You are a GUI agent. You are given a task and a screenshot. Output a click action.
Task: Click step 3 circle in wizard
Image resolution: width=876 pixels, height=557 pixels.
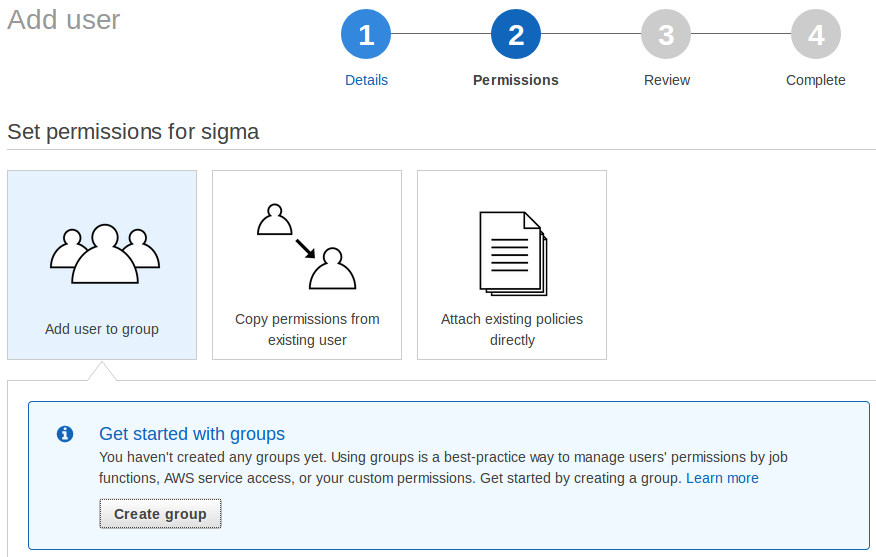point(666,36)
